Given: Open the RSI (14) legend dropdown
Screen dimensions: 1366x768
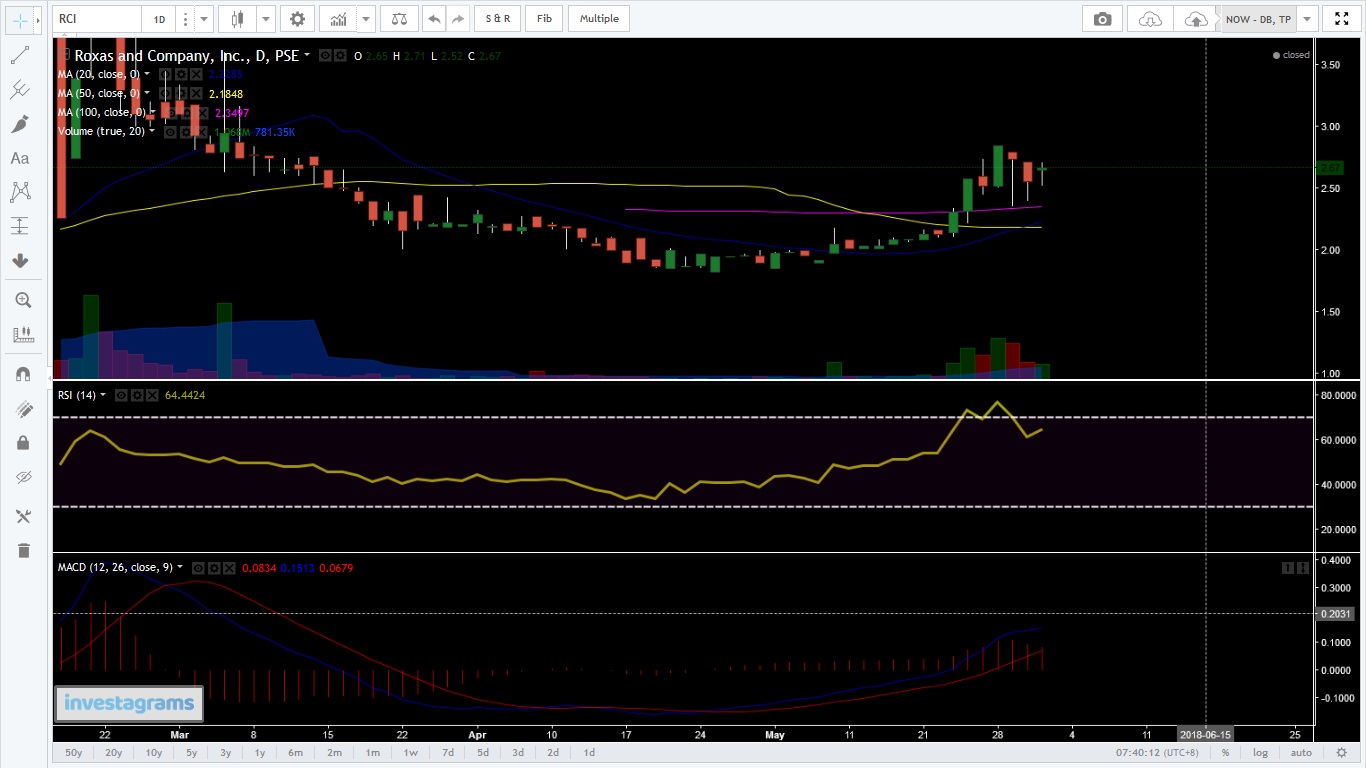Looking at the screenshot, I should tap(103, 395).
